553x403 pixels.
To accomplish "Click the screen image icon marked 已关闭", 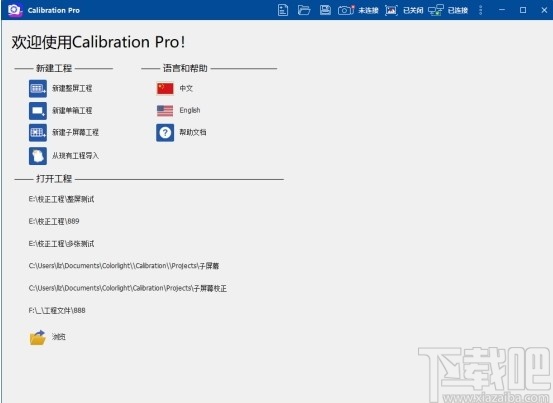I will [x=391, y=10].
